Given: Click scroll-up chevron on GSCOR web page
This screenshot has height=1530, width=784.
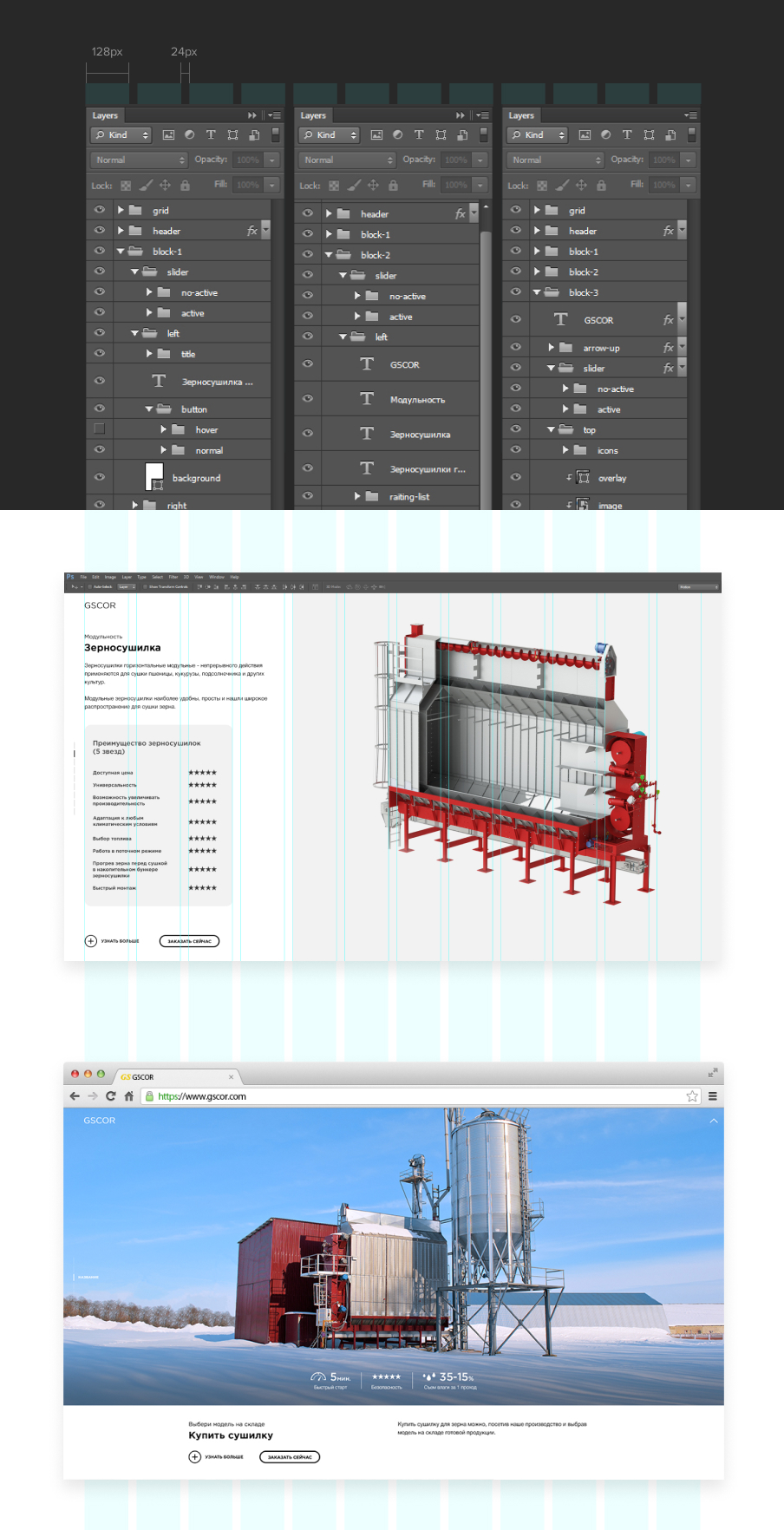Looking at the screenshot, I should click(x=714, y=1121).
